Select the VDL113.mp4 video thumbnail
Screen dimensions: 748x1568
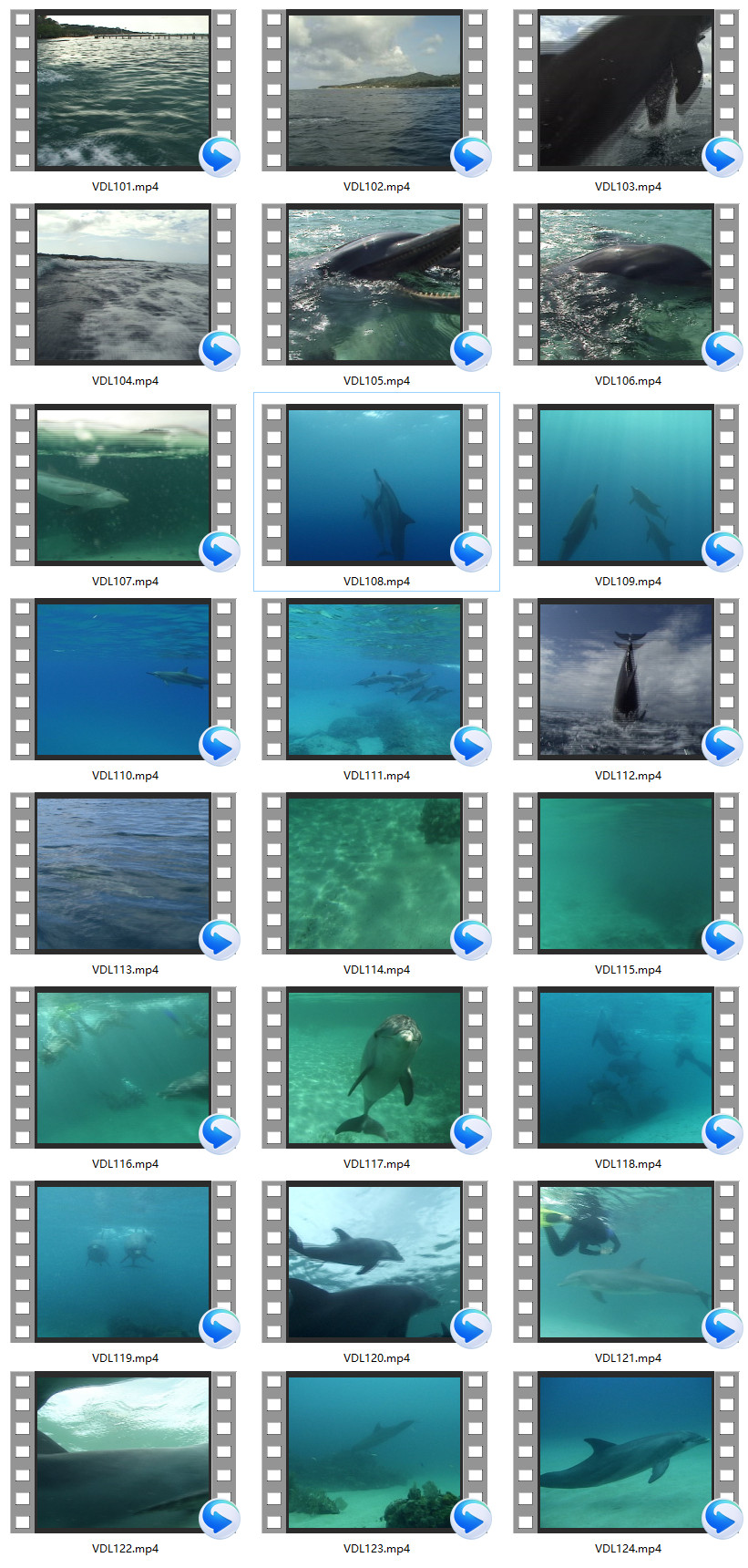tap(123, 873)
